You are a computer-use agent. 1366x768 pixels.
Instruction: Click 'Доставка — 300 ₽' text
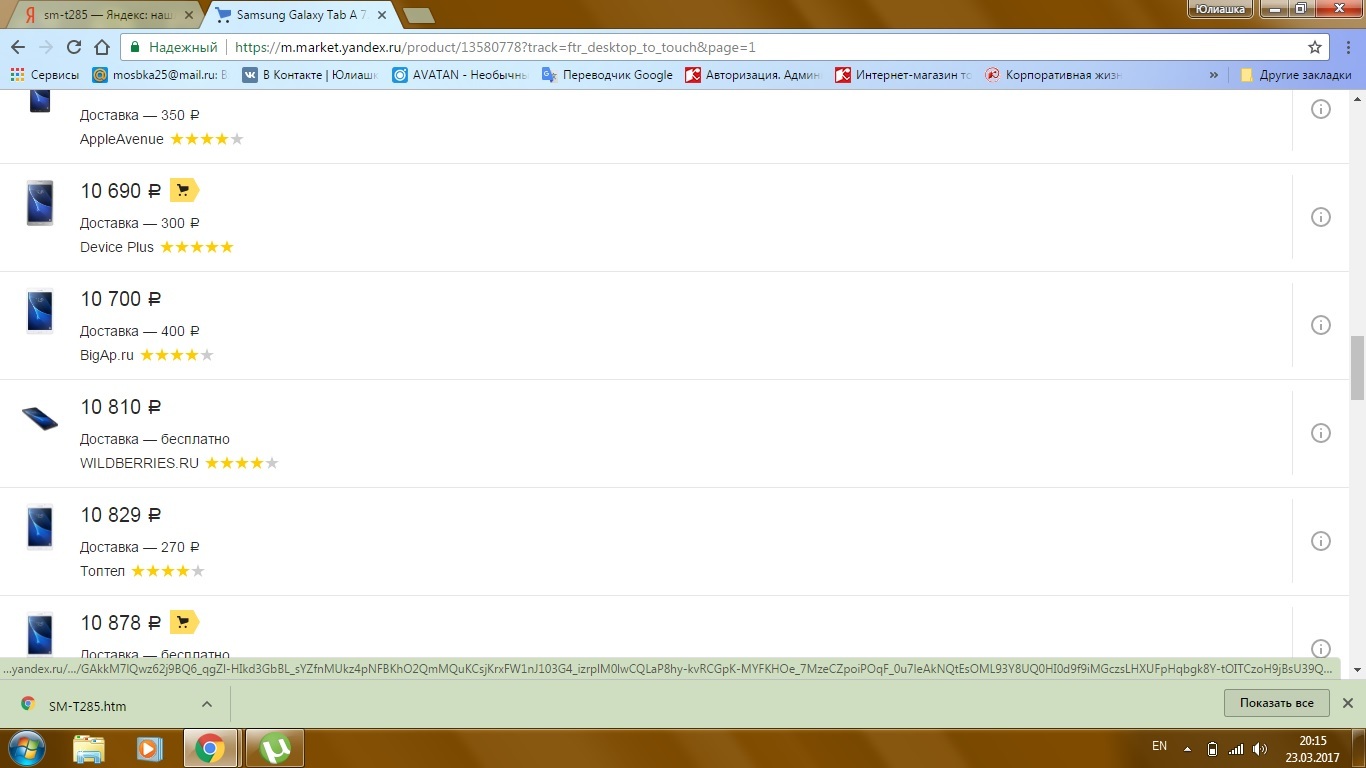click(140, 223)
